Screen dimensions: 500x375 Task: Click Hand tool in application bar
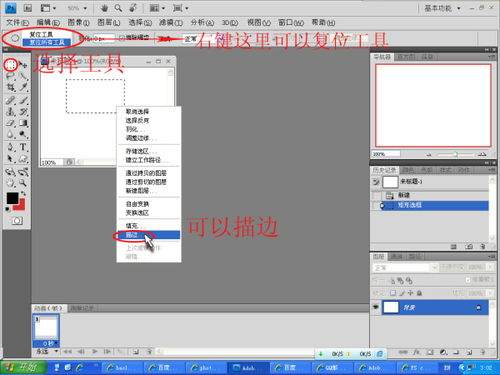104,8
